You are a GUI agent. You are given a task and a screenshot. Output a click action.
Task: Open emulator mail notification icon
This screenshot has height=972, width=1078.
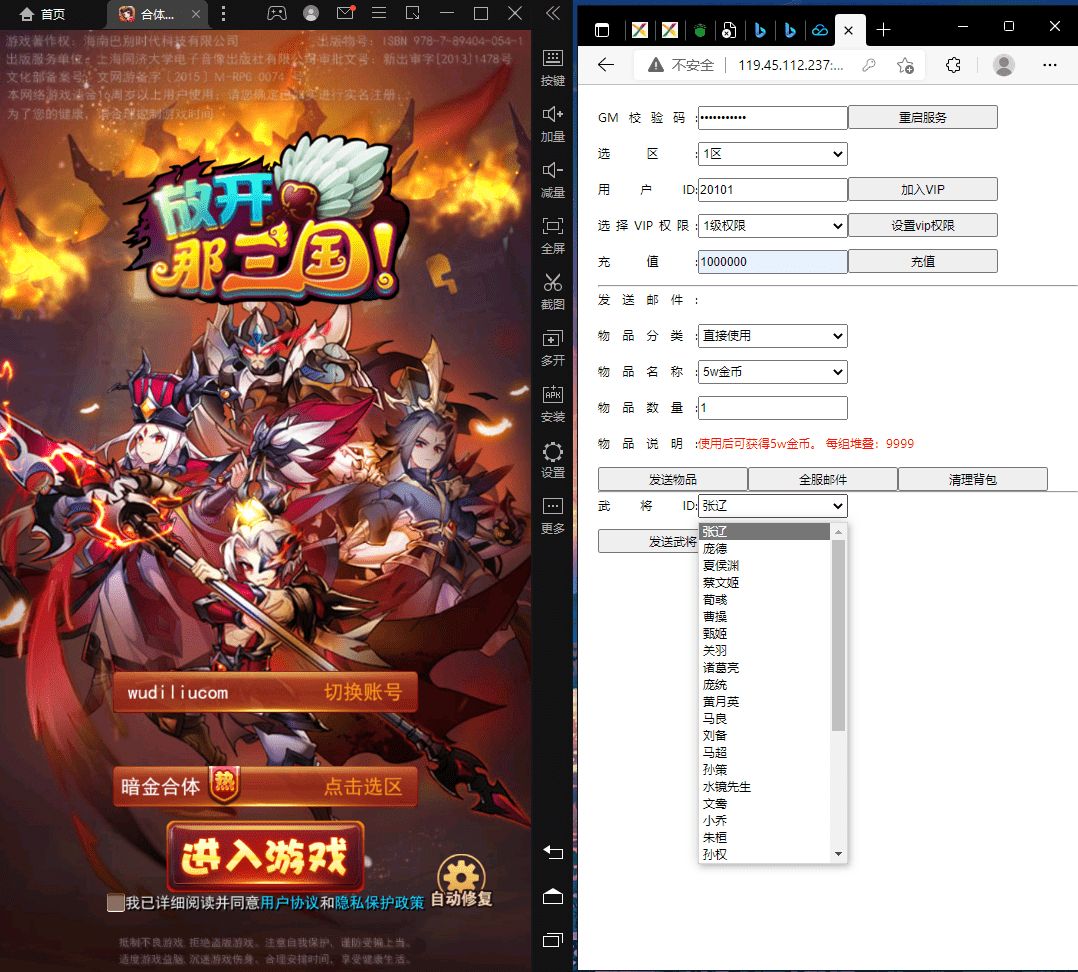pos(345,12)
